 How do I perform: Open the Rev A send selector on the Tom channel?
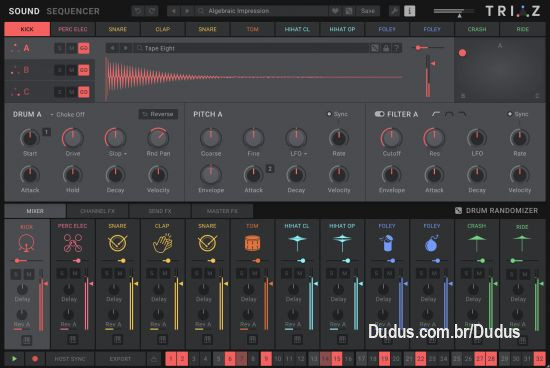(x=248, y=324)
